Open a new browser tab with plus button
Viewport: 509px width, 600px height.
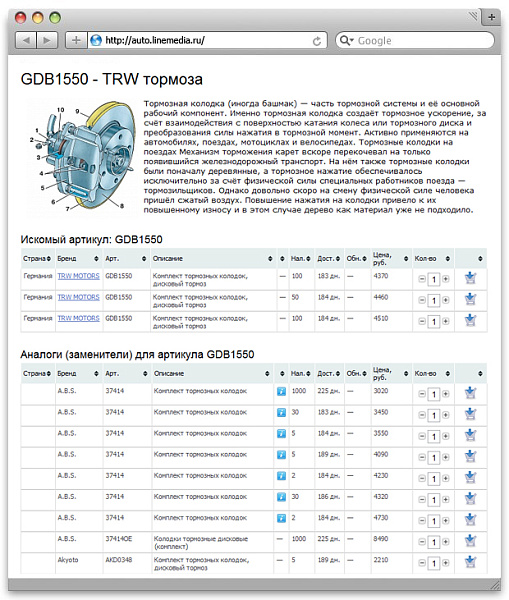coord(492,17)
